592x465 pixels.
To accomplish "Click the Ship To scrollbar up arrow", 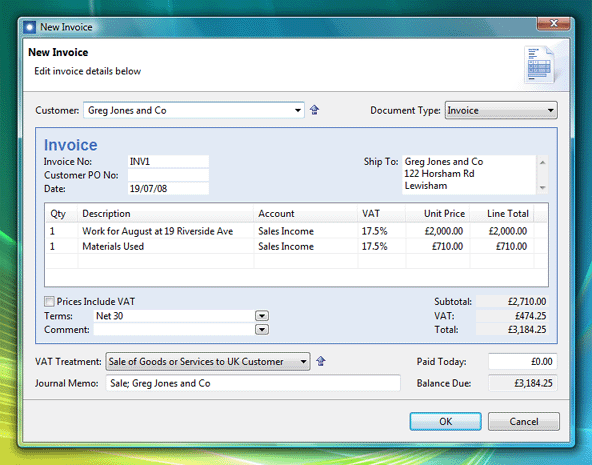I will [542, 162].
